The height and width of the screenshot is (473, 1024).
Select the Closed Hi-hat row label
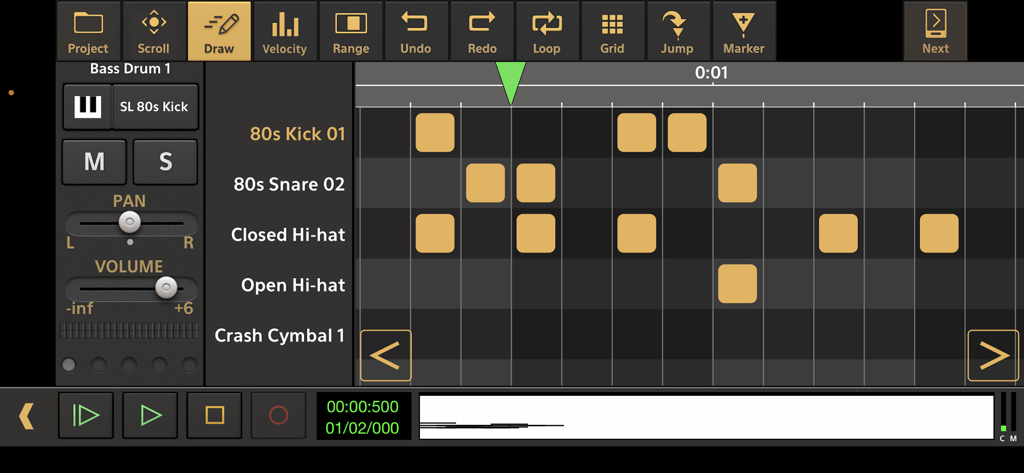288,235
